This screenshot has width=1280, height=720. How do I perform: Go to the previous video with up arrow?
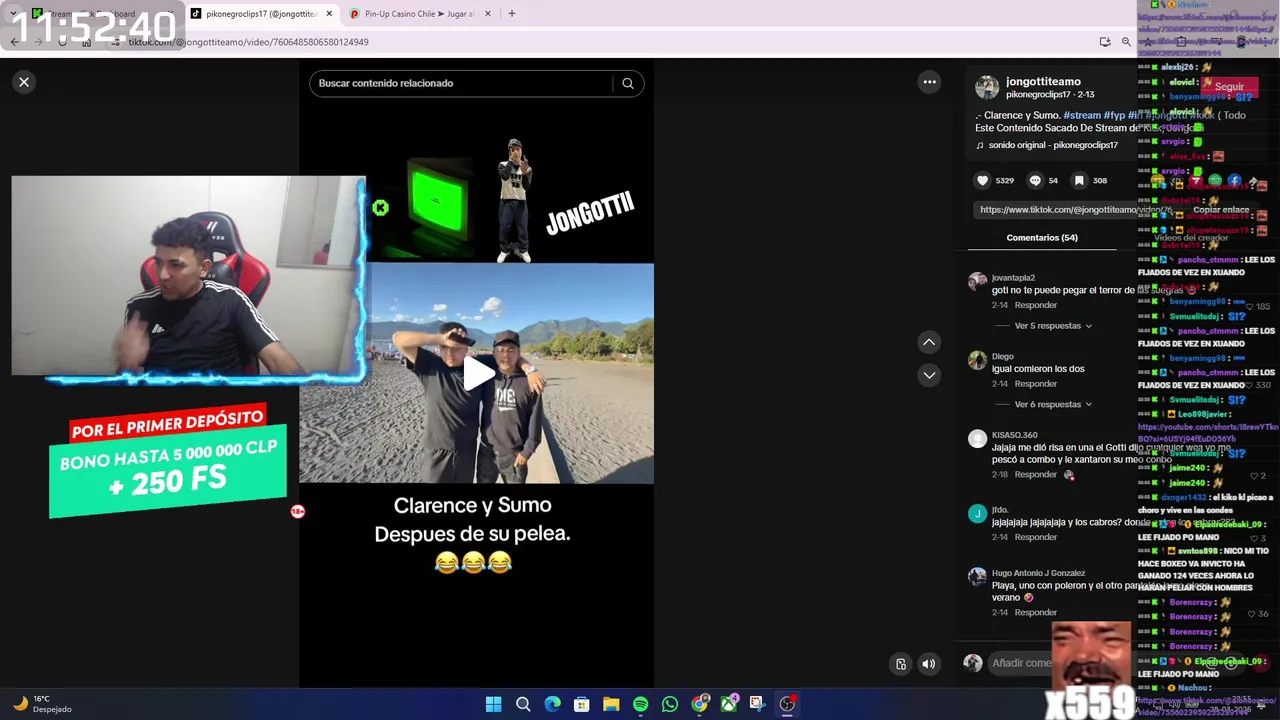click(x=929, y=342)
